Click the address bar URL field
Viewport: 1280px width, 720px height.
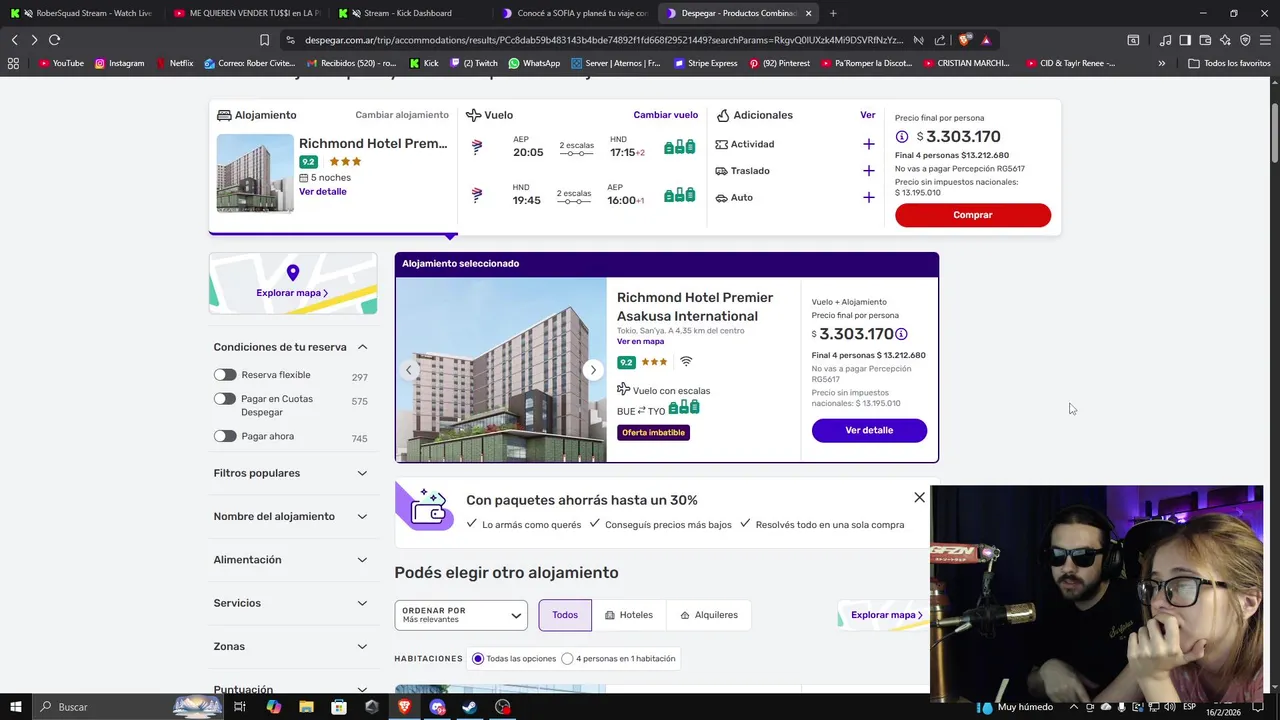click(x=604, y=40)
